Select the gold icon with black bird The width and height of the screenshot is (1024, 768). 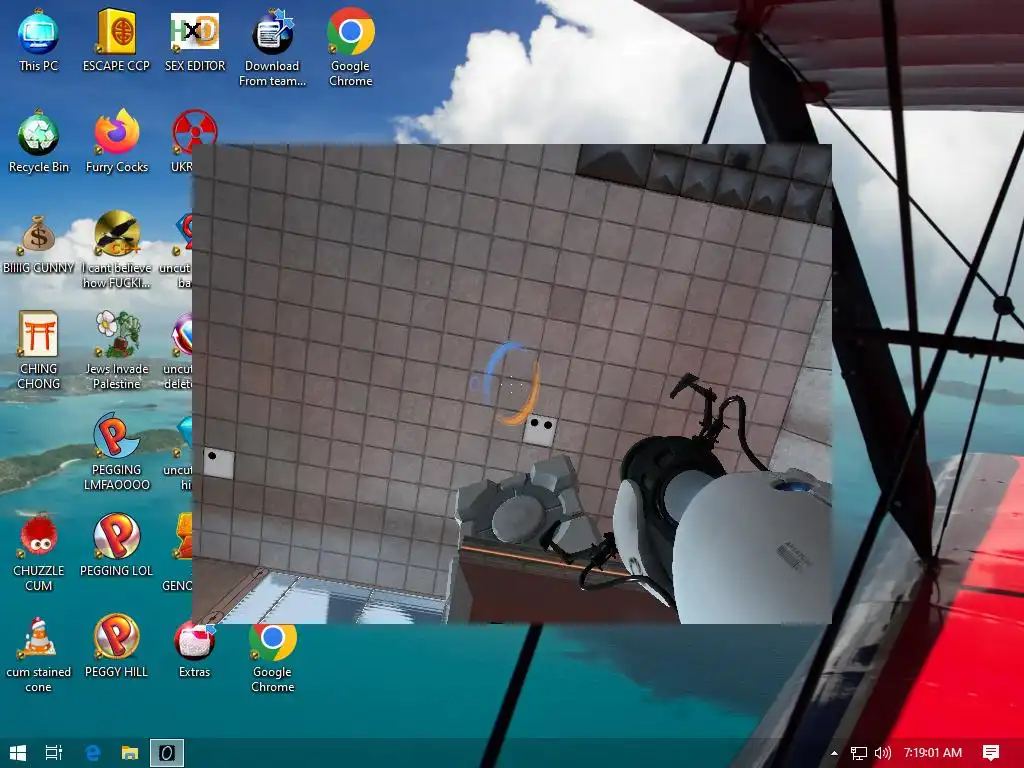click(116, 249)
